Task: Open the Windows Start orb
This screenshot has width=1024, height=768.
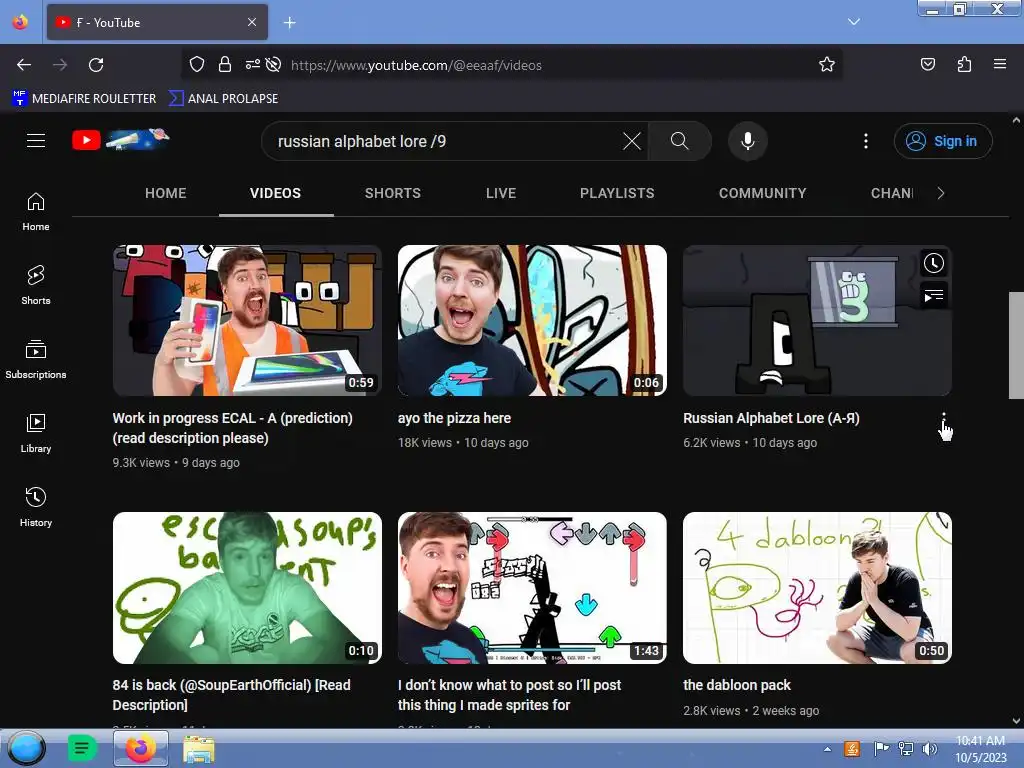Action: (x=27, y=748)
